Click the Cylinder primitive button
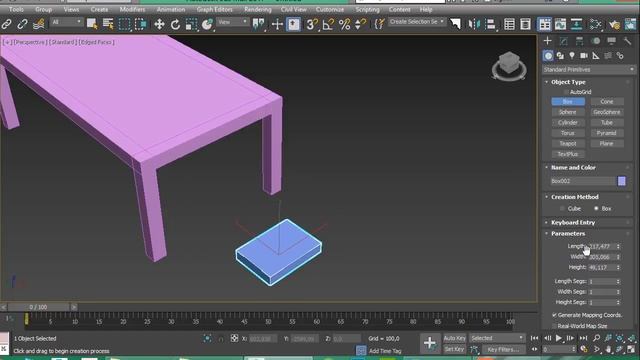 (568, 123)
